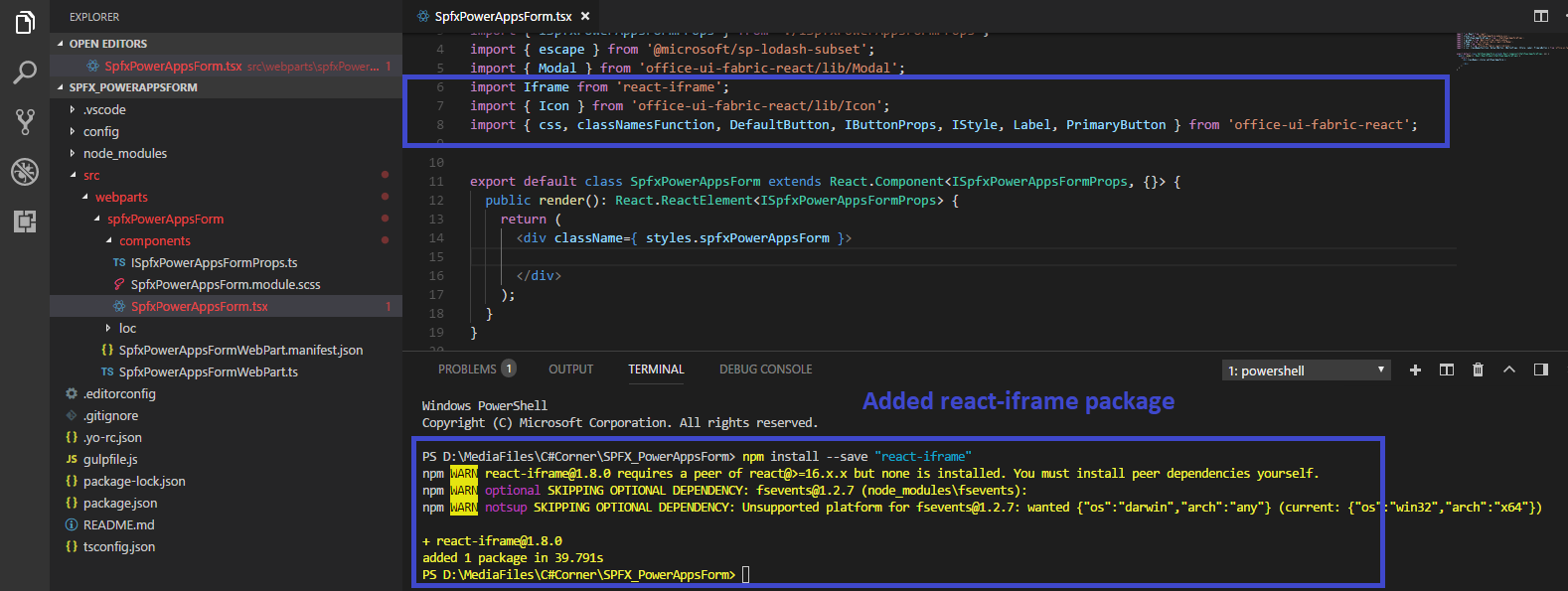Open the Debug view icon
Screen dimensions: 1568x591
pos(25,172)
